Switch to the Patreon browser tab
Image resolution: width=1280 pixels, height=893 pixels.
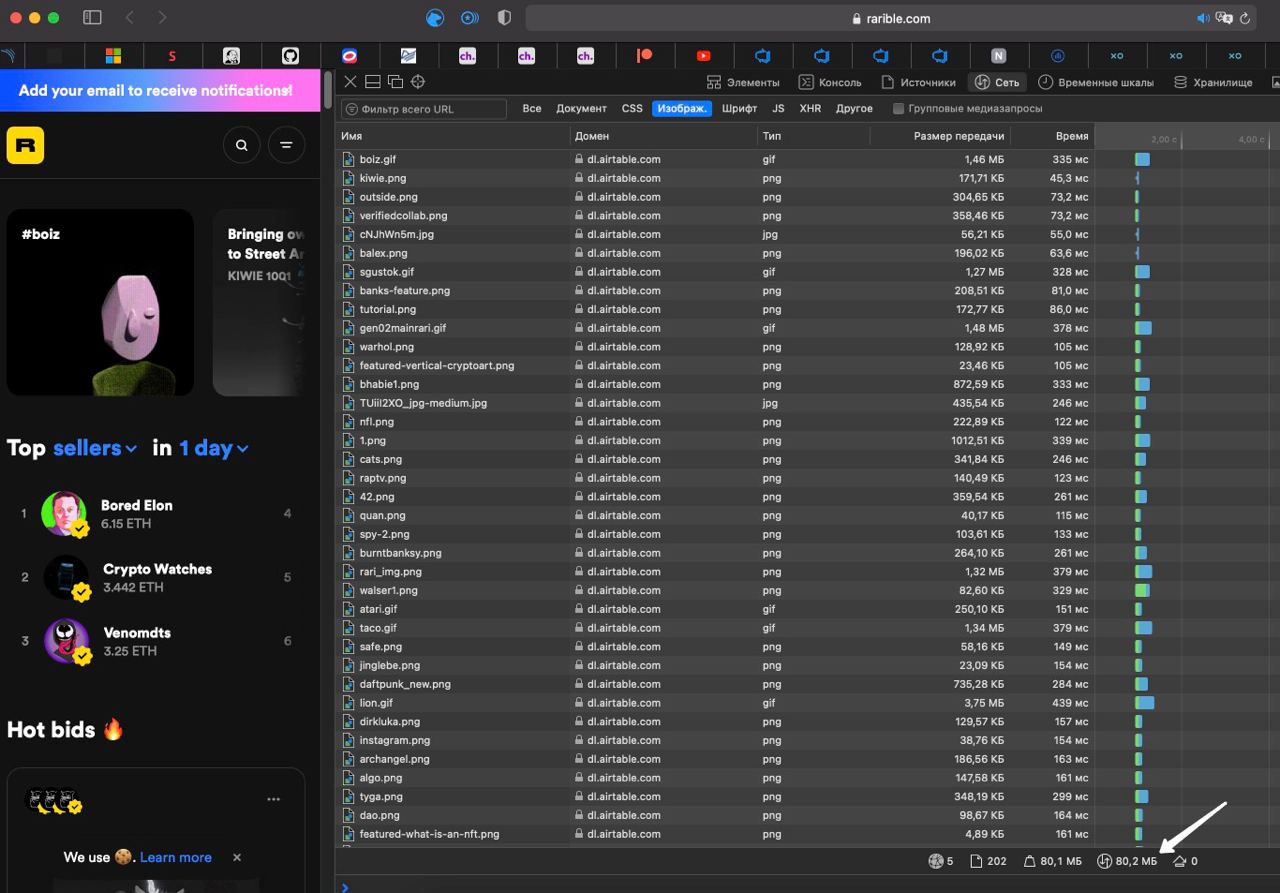[x=644, y=56]
